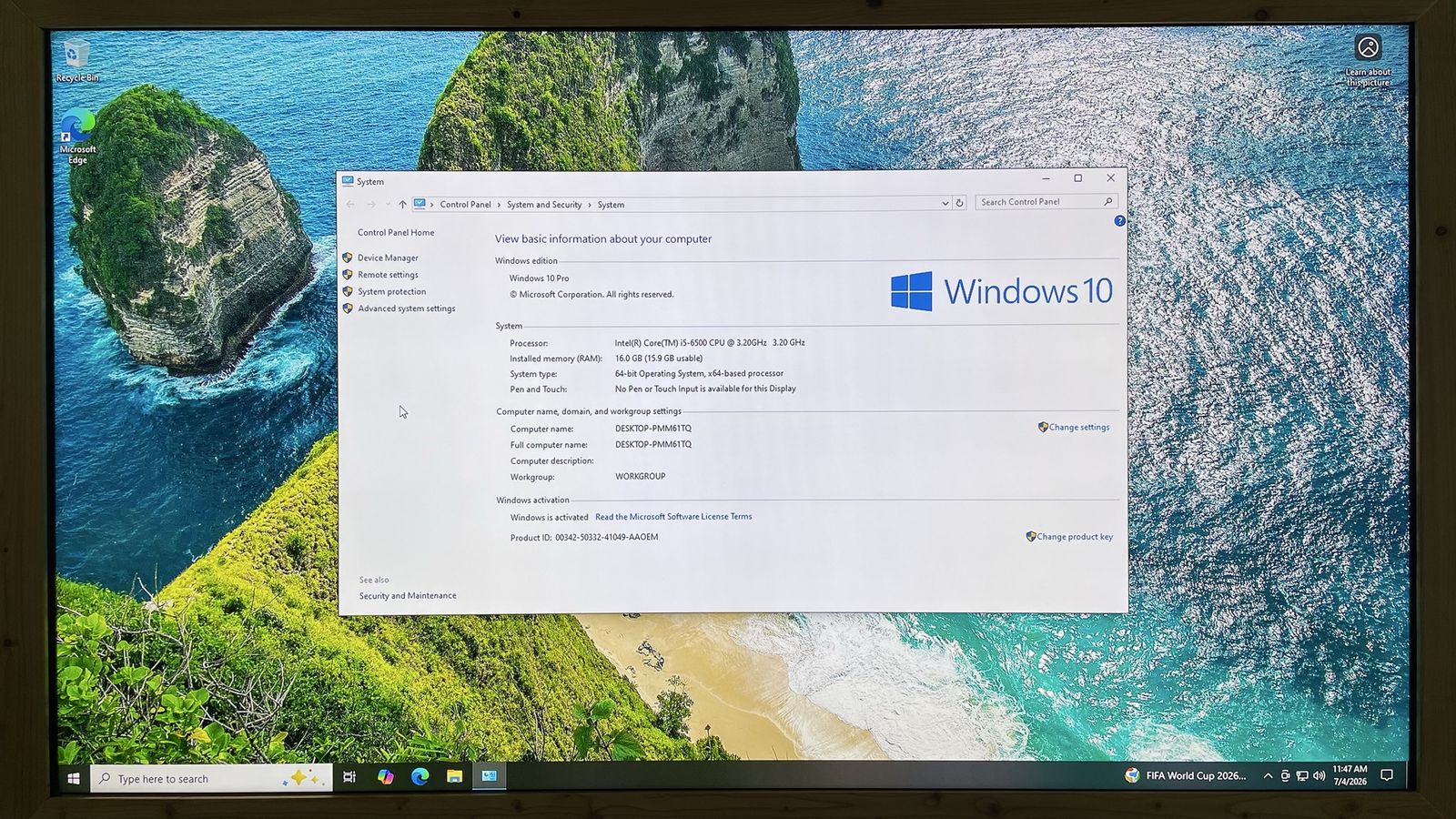This screenshot has height=819, width=1456.
Task: Show hidden system tray icons
Action: point(1268,776)
